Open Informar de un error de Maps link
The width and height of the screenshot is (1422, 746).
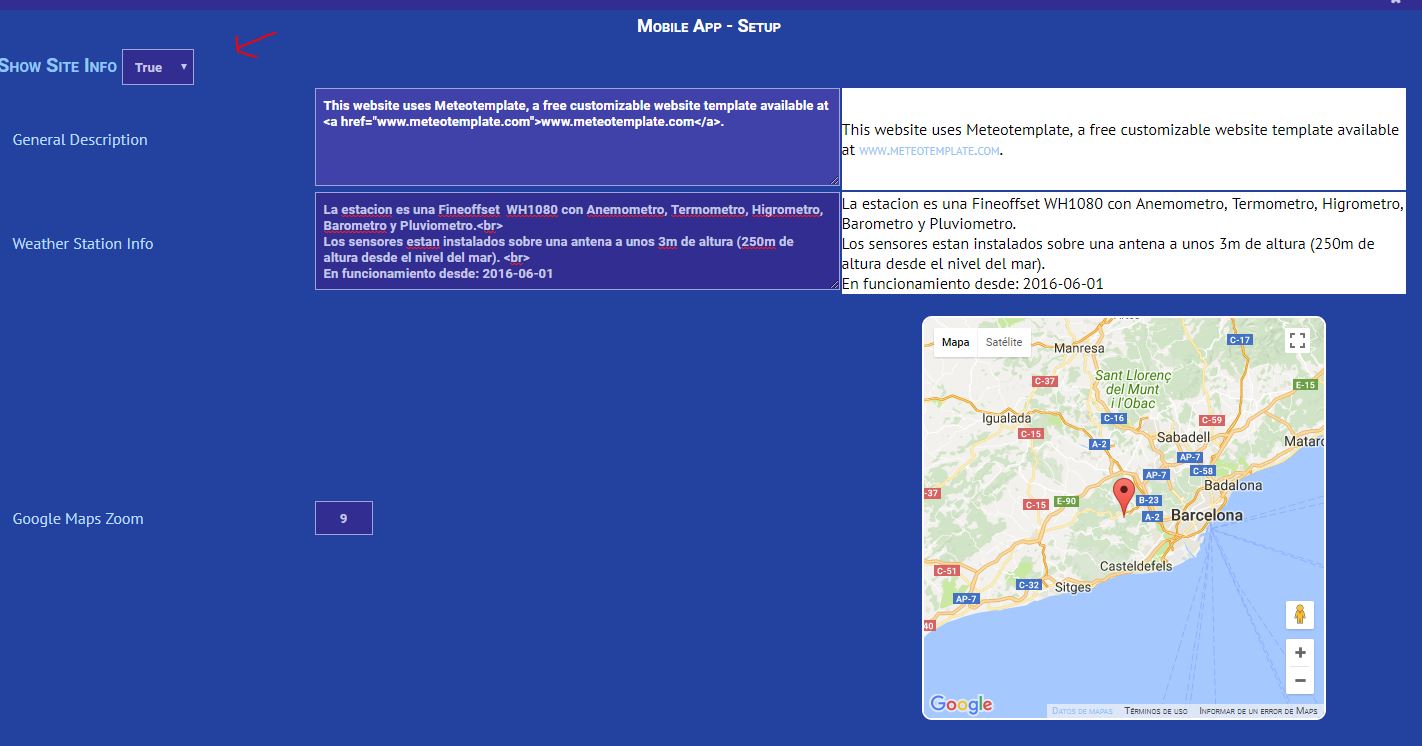click(1258, 711)
